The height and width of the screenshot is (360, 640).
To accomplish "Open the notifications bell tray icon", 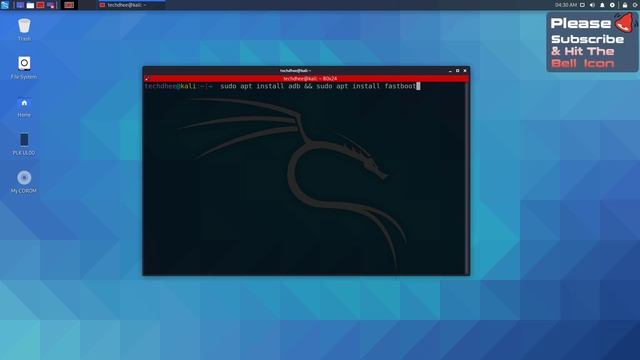I will tap(602, 5).
